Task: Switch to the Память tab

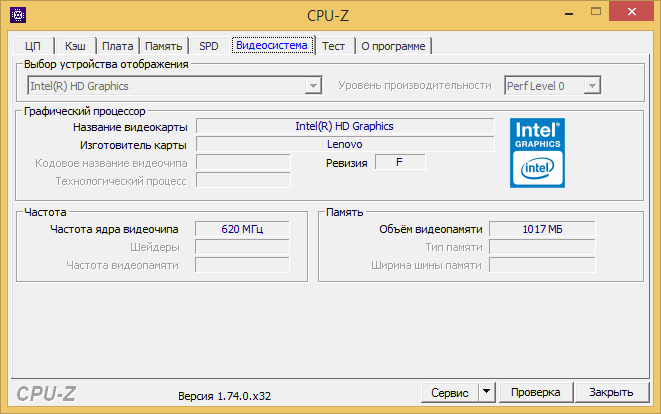Action: 164,46
